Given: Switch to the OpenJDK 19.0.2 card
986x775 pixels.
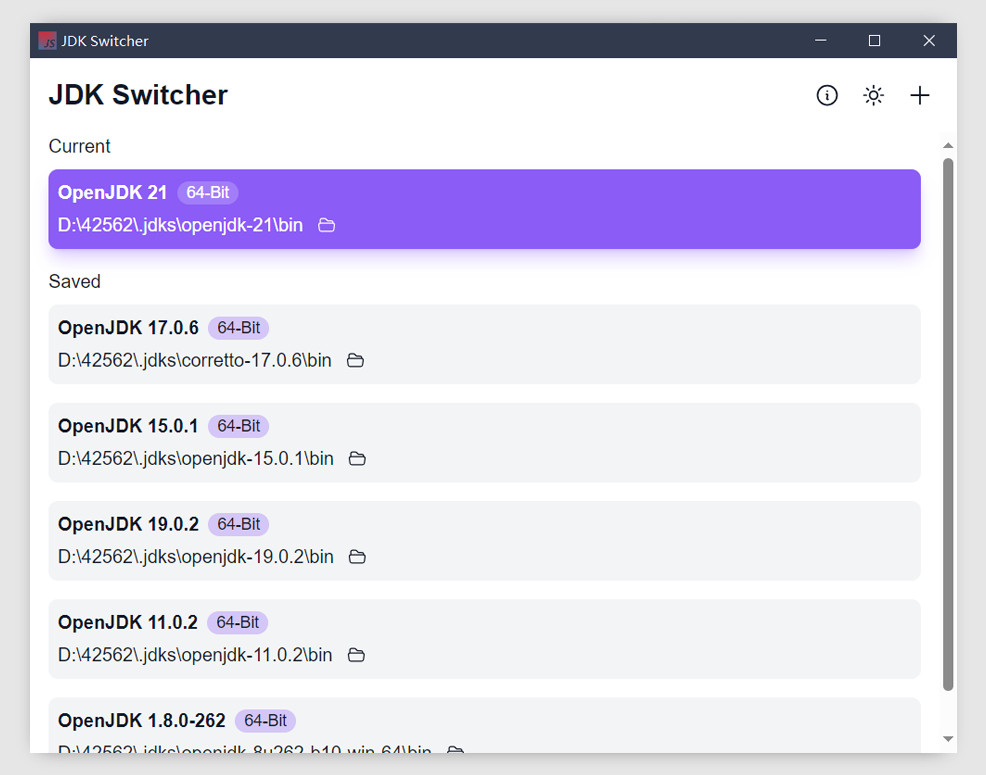Looking at the screenshot, I should [484, 540].
